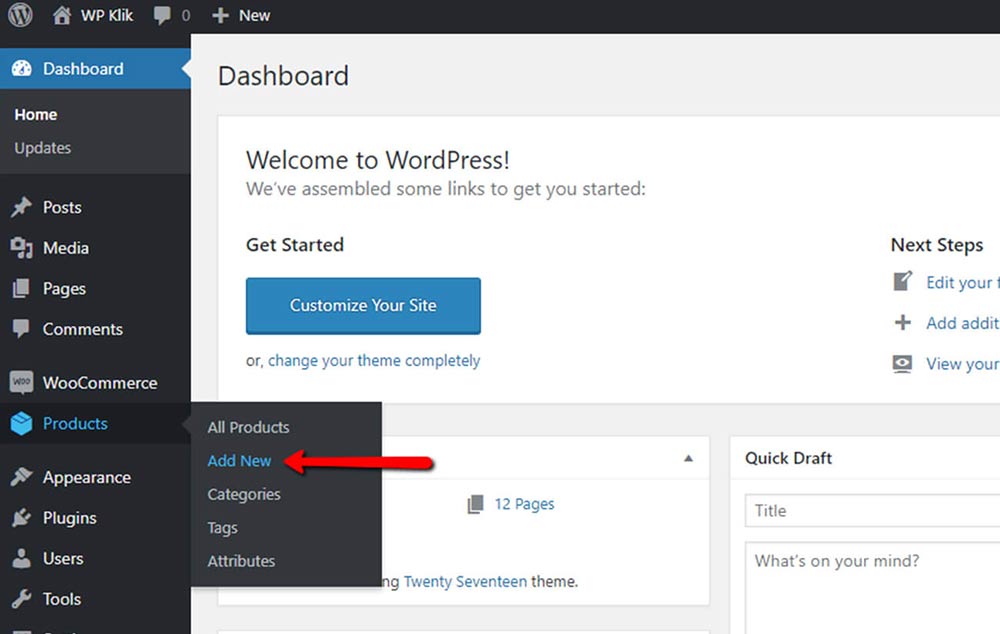Viewport: 1000px width, 634px height.
Task: Open the View your site link
Action: 963,364
